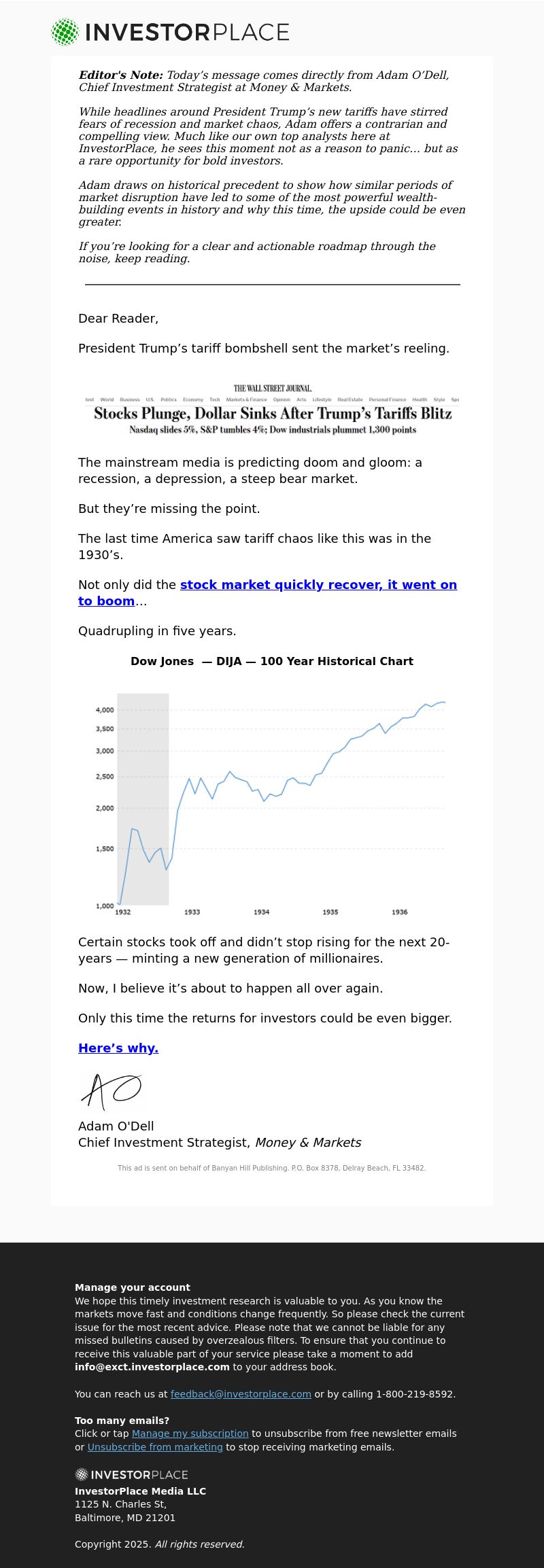Image resolution: width=544 pixels, height=1568 pixels.
Task: Click the 'Stocks Plunge, Dollar Sinks' headline
Action: click(x=273, y=413)
